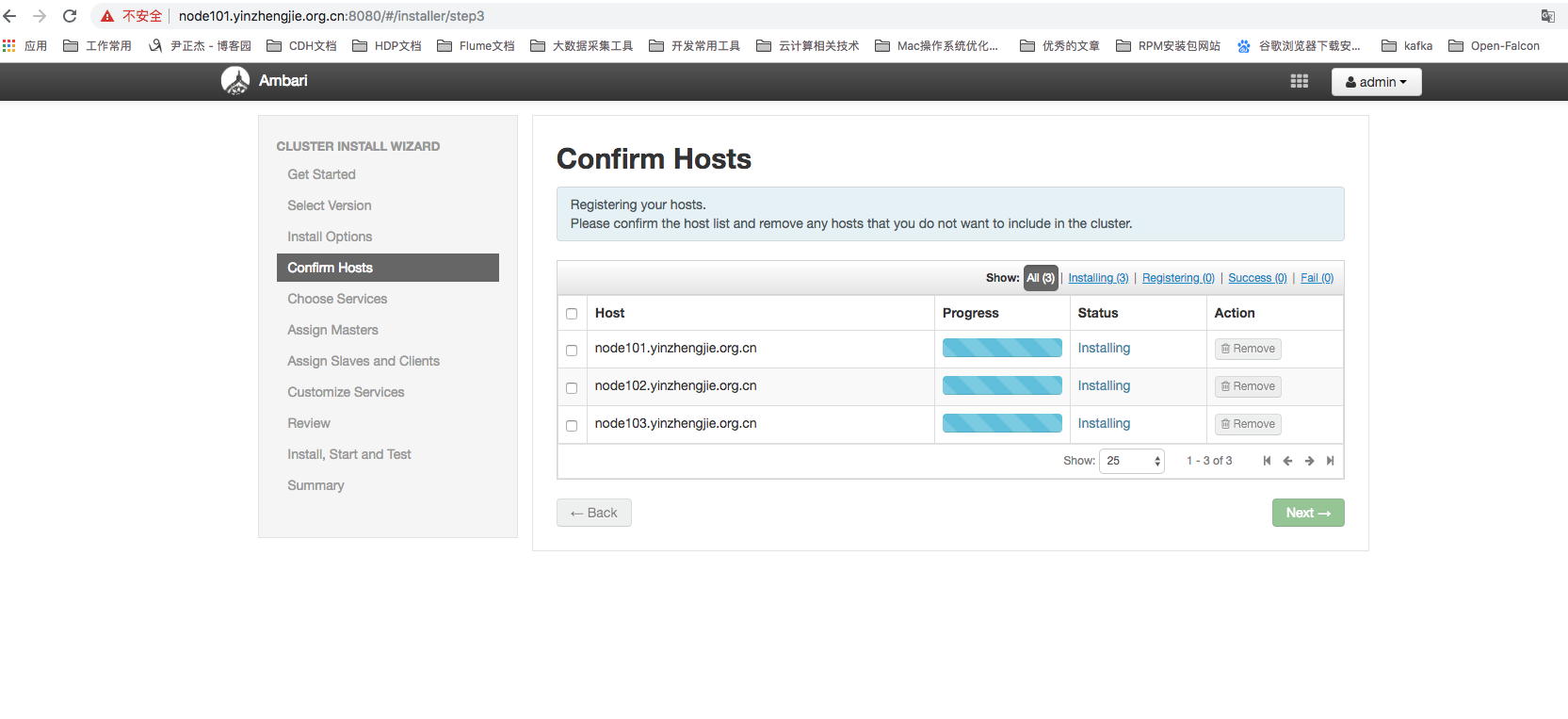The height and width of the screenshot is (719, 1568).
Task: Open the translate page icon
Action: [x=1547, y=16]
